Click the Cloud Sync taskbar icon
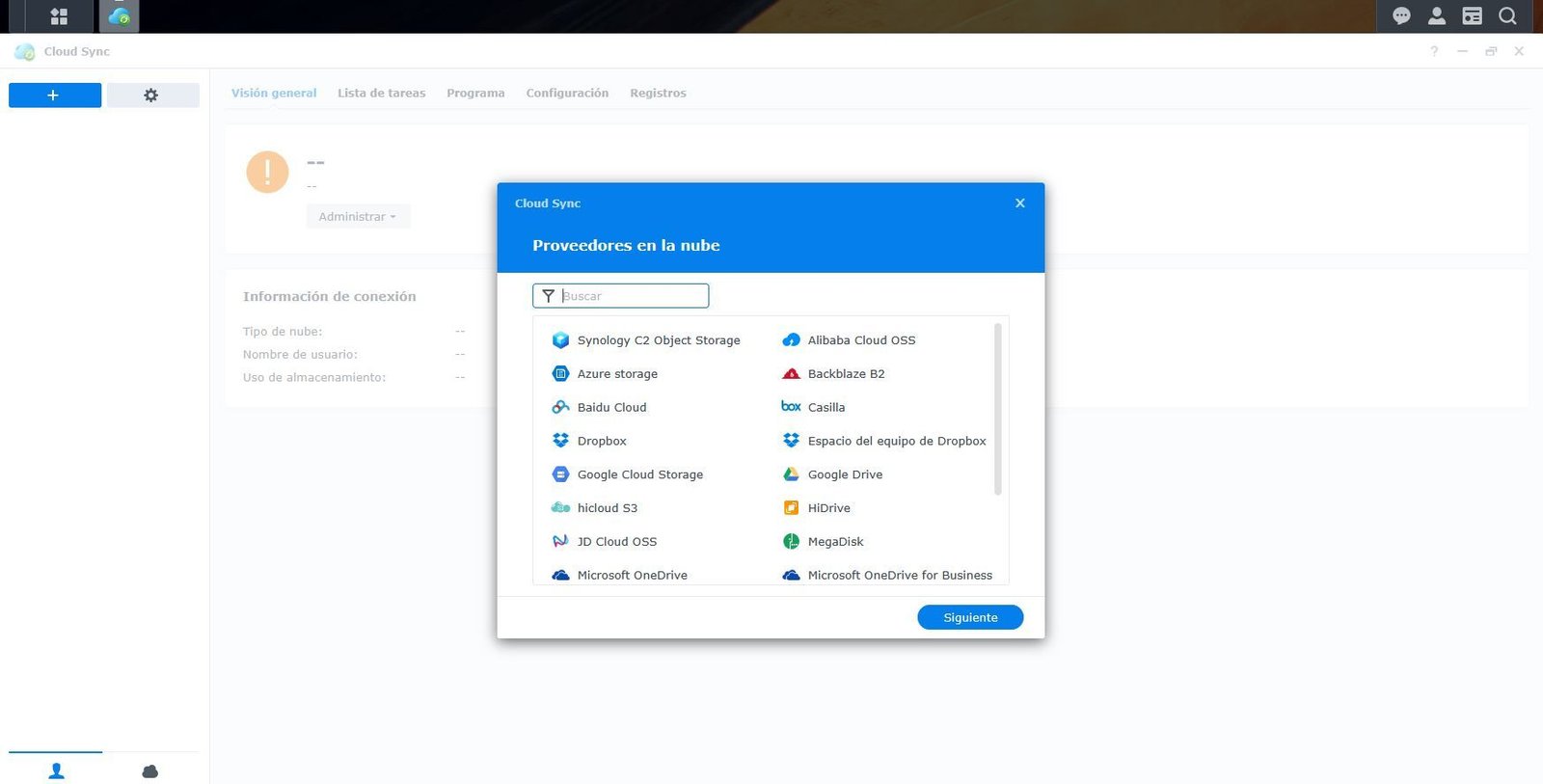Viewport: 1543px width, 784px height. (119, 16)
